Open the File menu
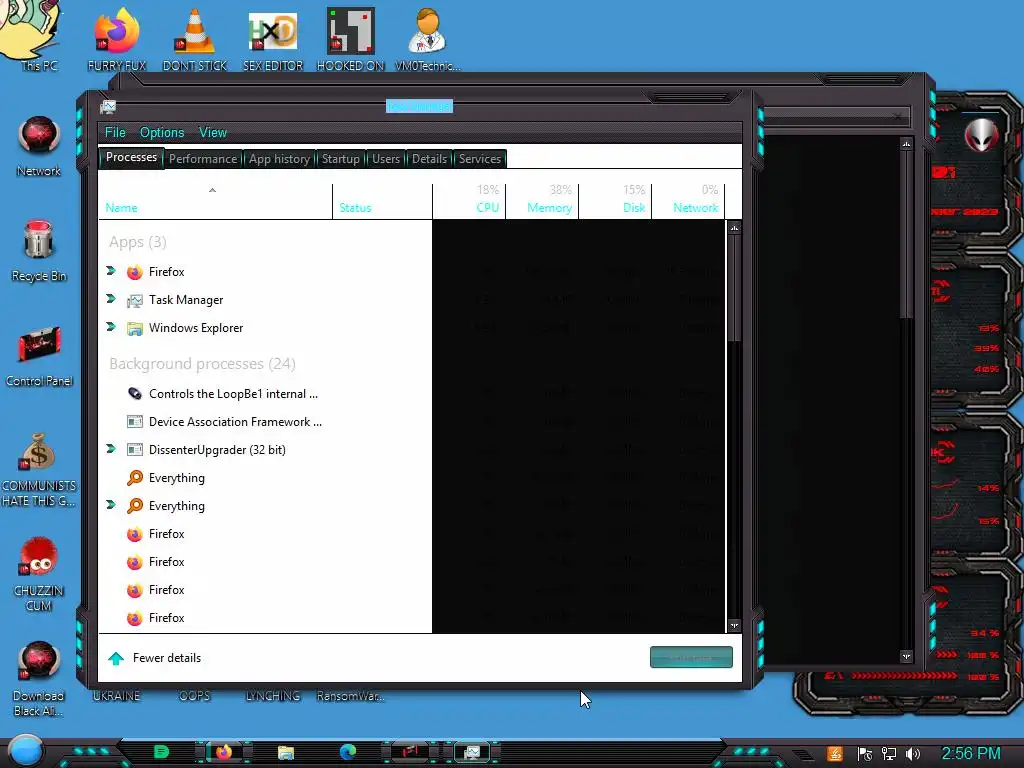This screenshot has width=1024, height=768. 115,133
